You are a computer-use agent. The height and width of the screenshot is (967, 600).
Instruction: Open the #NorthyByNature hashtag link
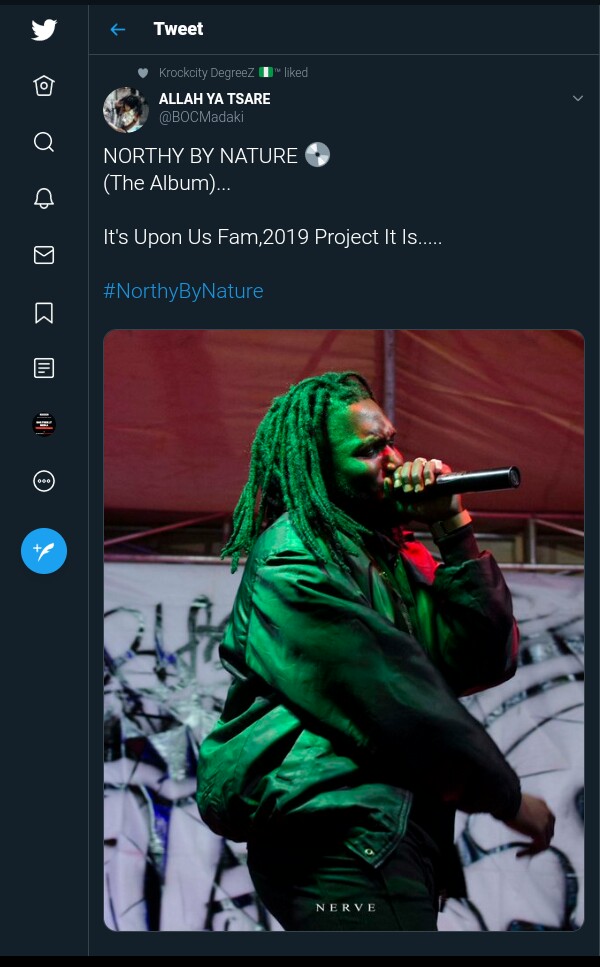(183, 291)
